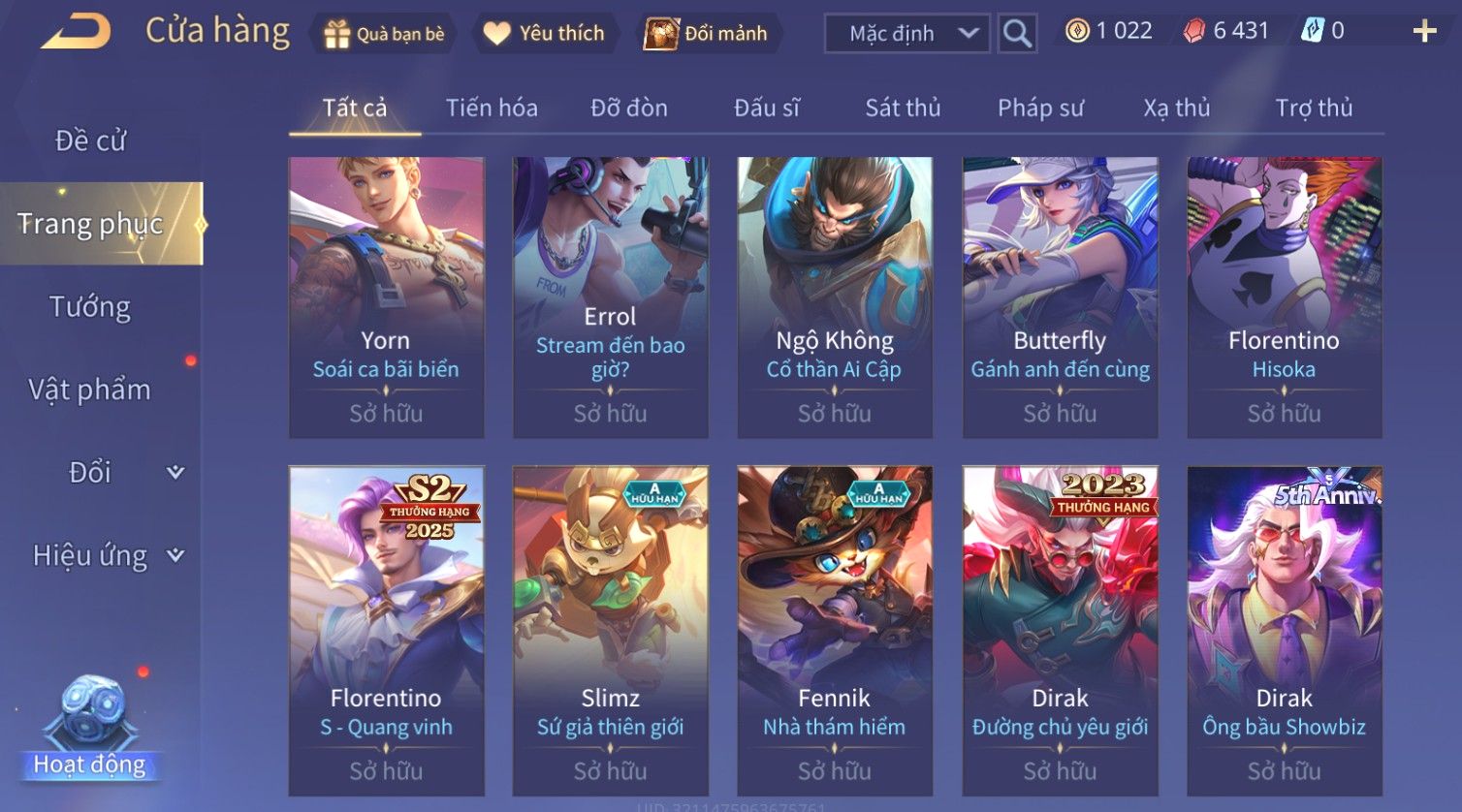Open the Đổi mảnh shard exchange
Viewport: 1462px width, 812px height.
(707, 34)
